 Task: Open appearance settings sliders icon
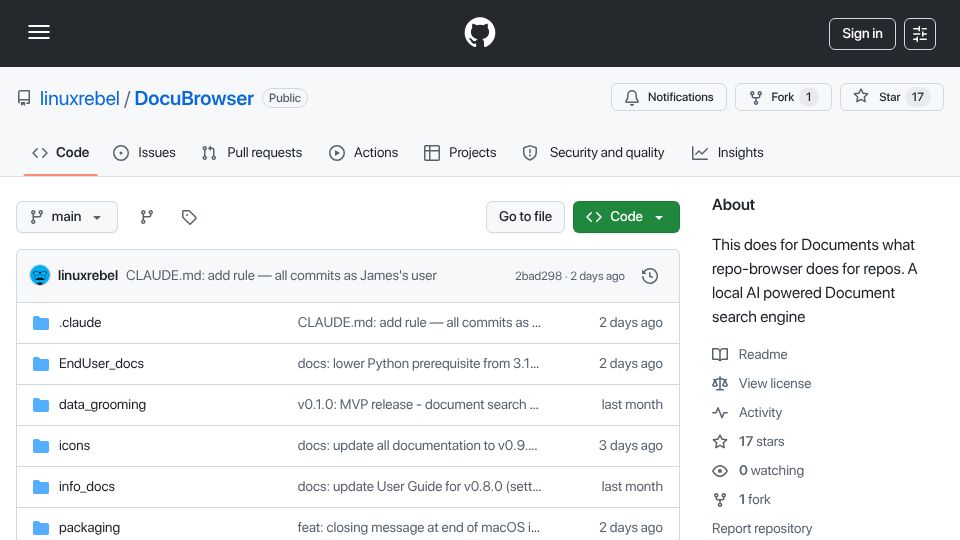pos(920,34)
